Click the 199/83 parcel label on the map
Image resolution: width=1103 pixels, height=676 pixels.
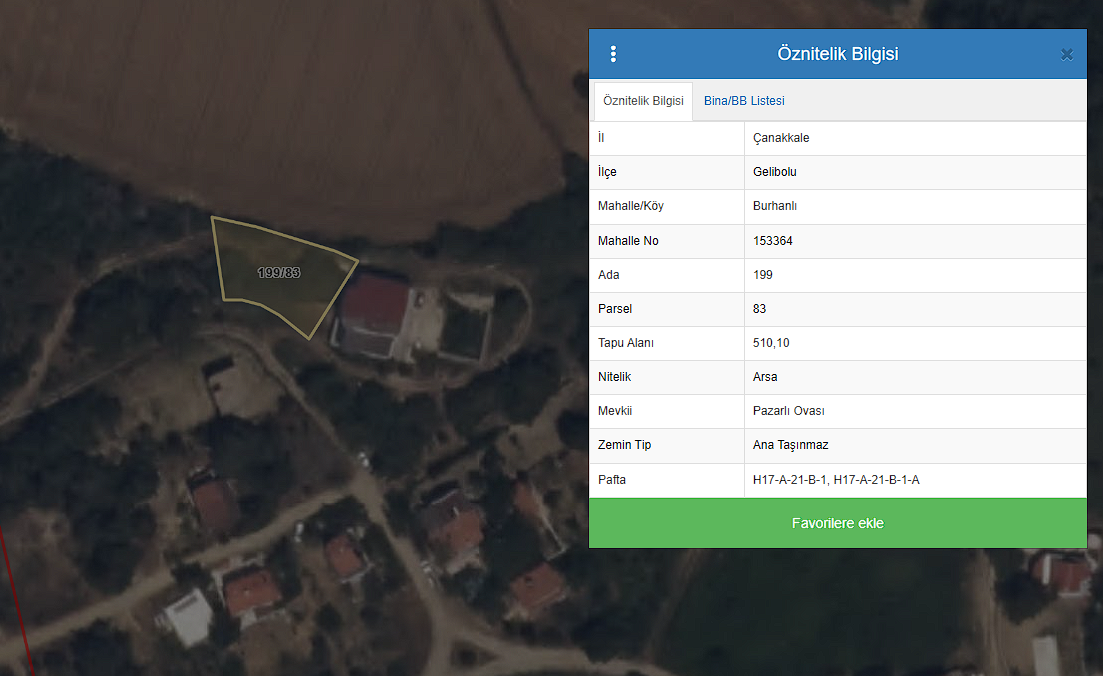coord(279,273)
